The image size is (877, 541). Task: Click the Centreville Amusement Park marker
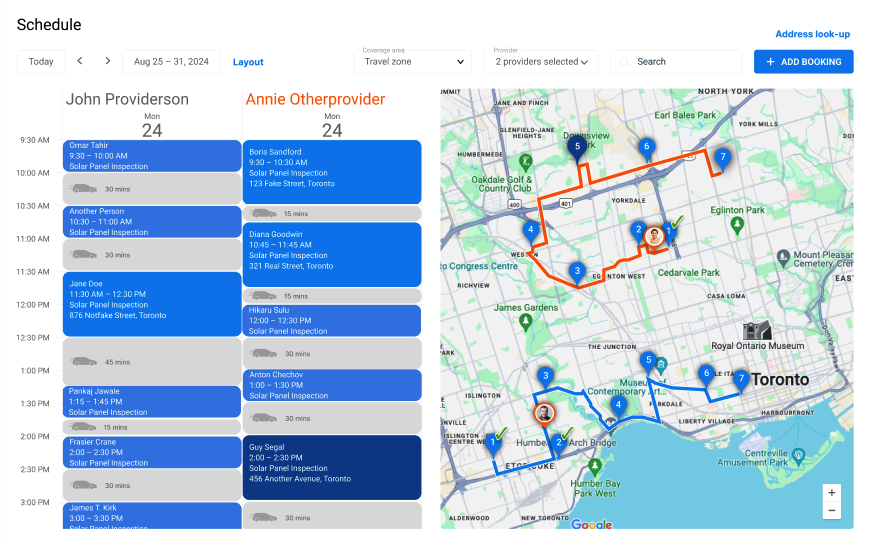click(799, 455)
